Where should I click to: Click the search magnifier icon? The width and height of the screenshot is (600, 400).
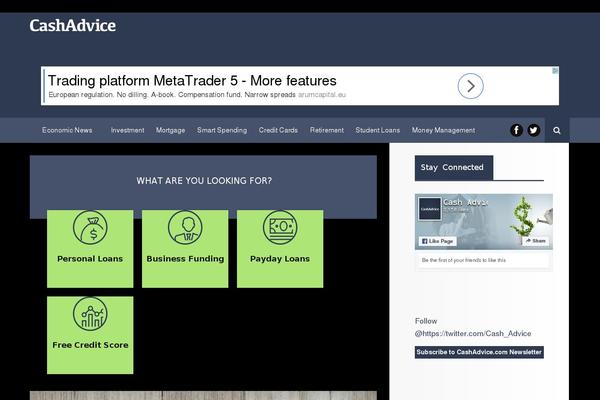pos(557,131)
